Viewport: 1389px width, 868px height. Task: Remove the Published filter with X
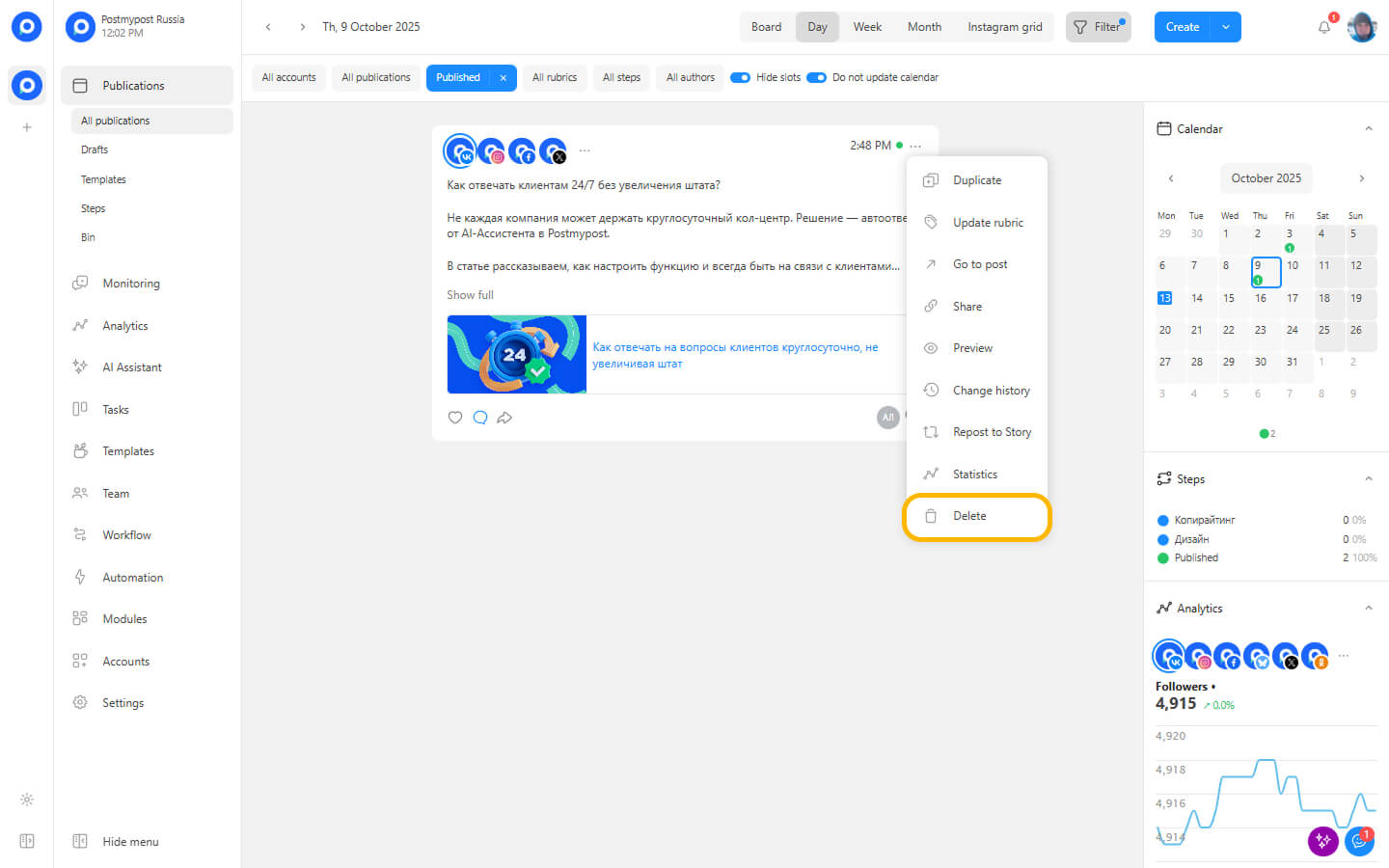coord(503,77)
